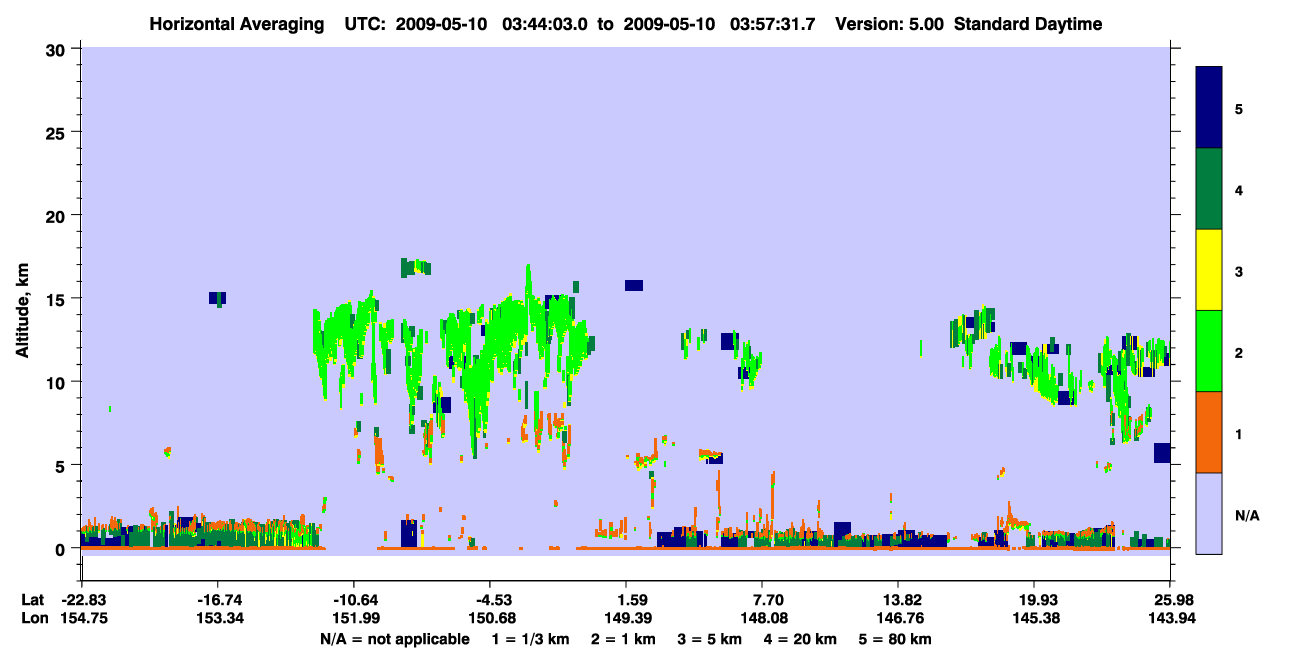Click the longitude value 146.76
1300x667 pixels.
(898, 618)
